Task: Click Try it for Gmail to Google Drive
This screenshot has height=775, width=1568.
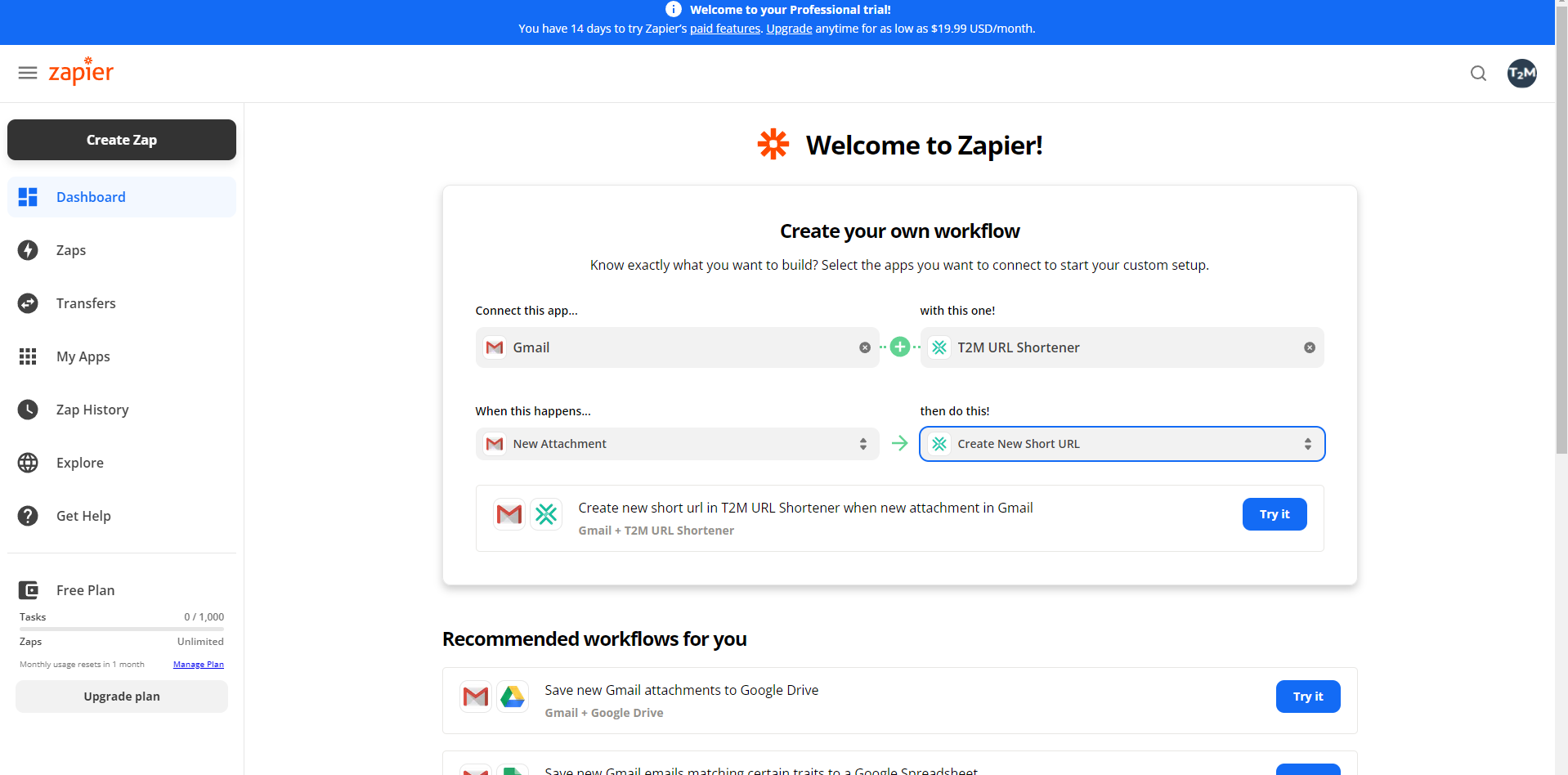Action: click(1307, 696)
